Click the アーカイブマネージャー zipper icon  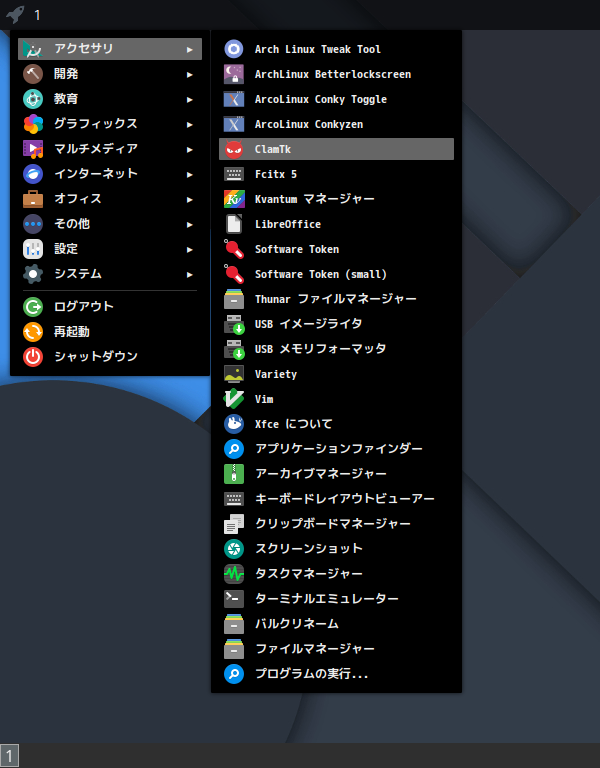click(x=234, y=474)
